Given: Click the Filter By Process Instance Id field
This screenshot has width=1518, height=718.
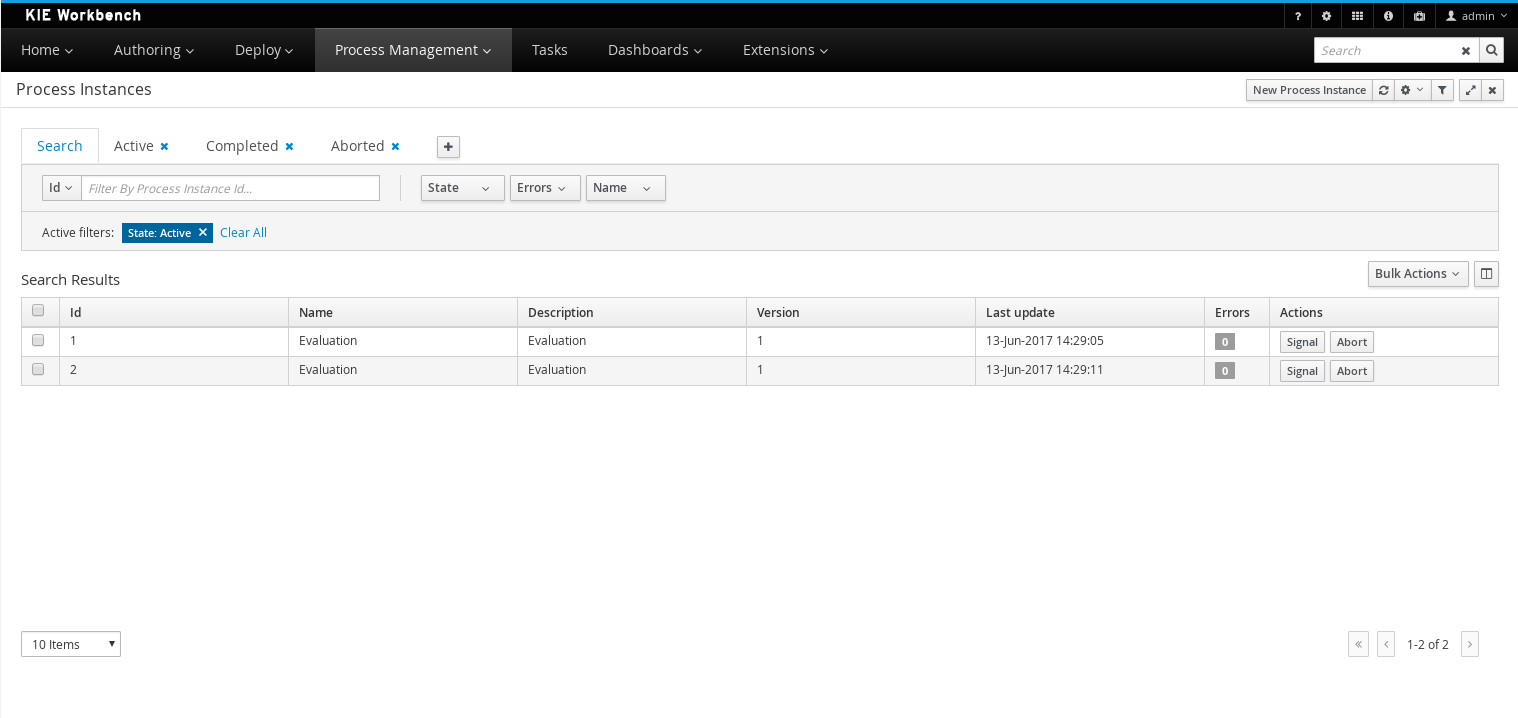Looking at the screenshot, I should point(230,188).
